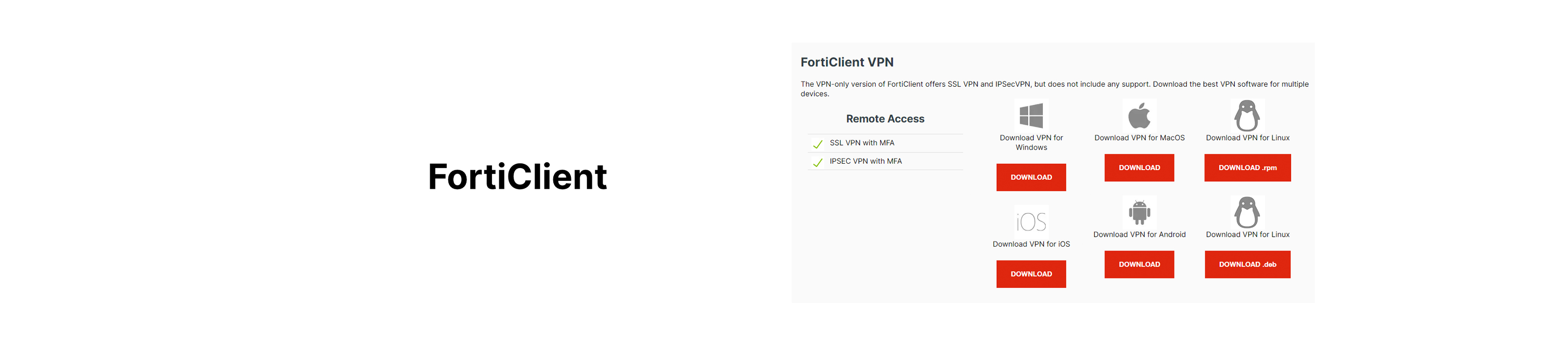Viewport: 1568px width, 351px height.
Task: Click the FortiClient VPN heading
Action: [x=847, y=62]
